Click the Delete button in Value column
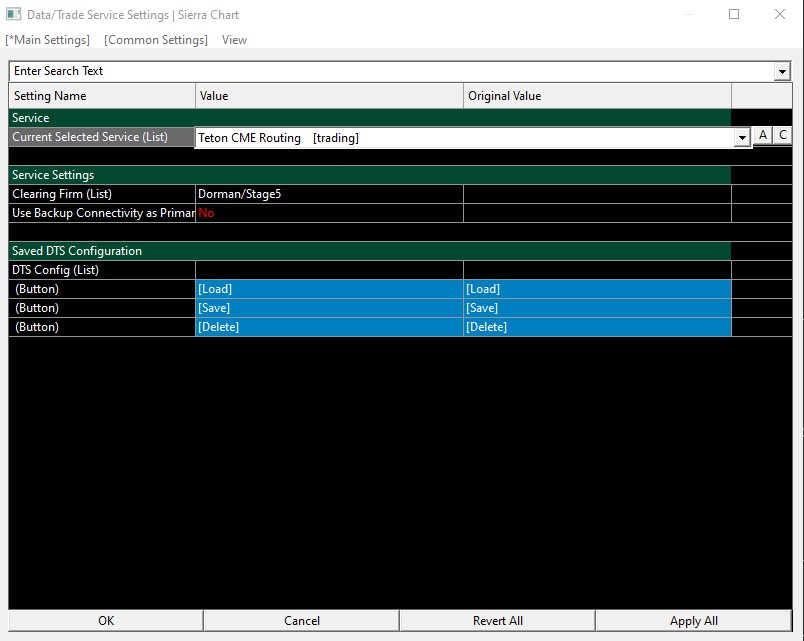Image resolution: width=804 pixels, height=641 pixels. (x=329, y=327)
